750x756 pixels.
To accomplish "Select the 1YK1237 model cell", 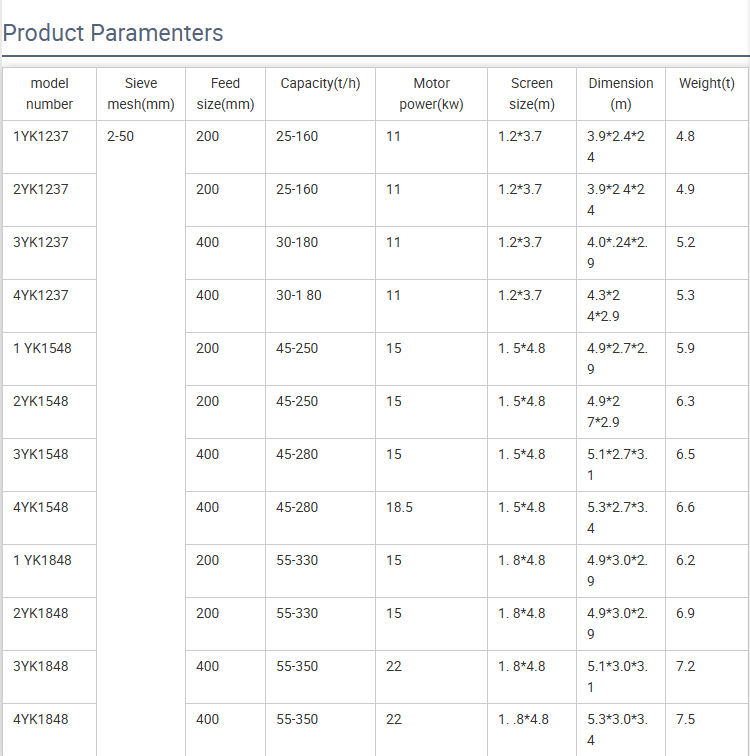I will point(41,136).
